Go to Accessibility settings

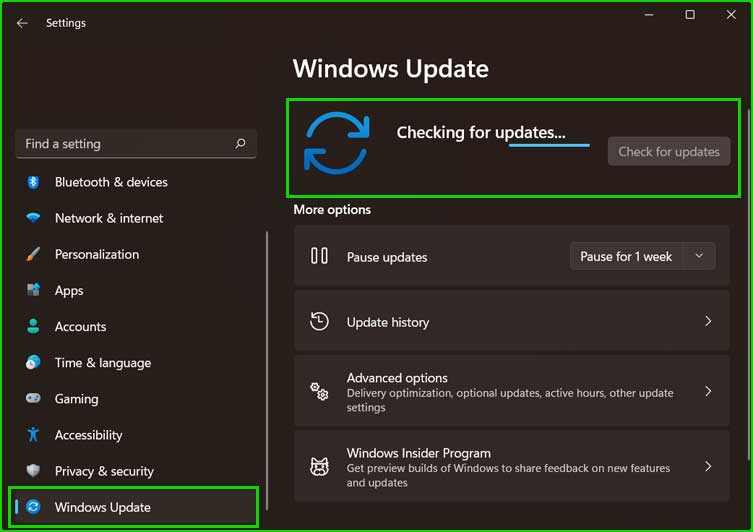pos(136,435)
